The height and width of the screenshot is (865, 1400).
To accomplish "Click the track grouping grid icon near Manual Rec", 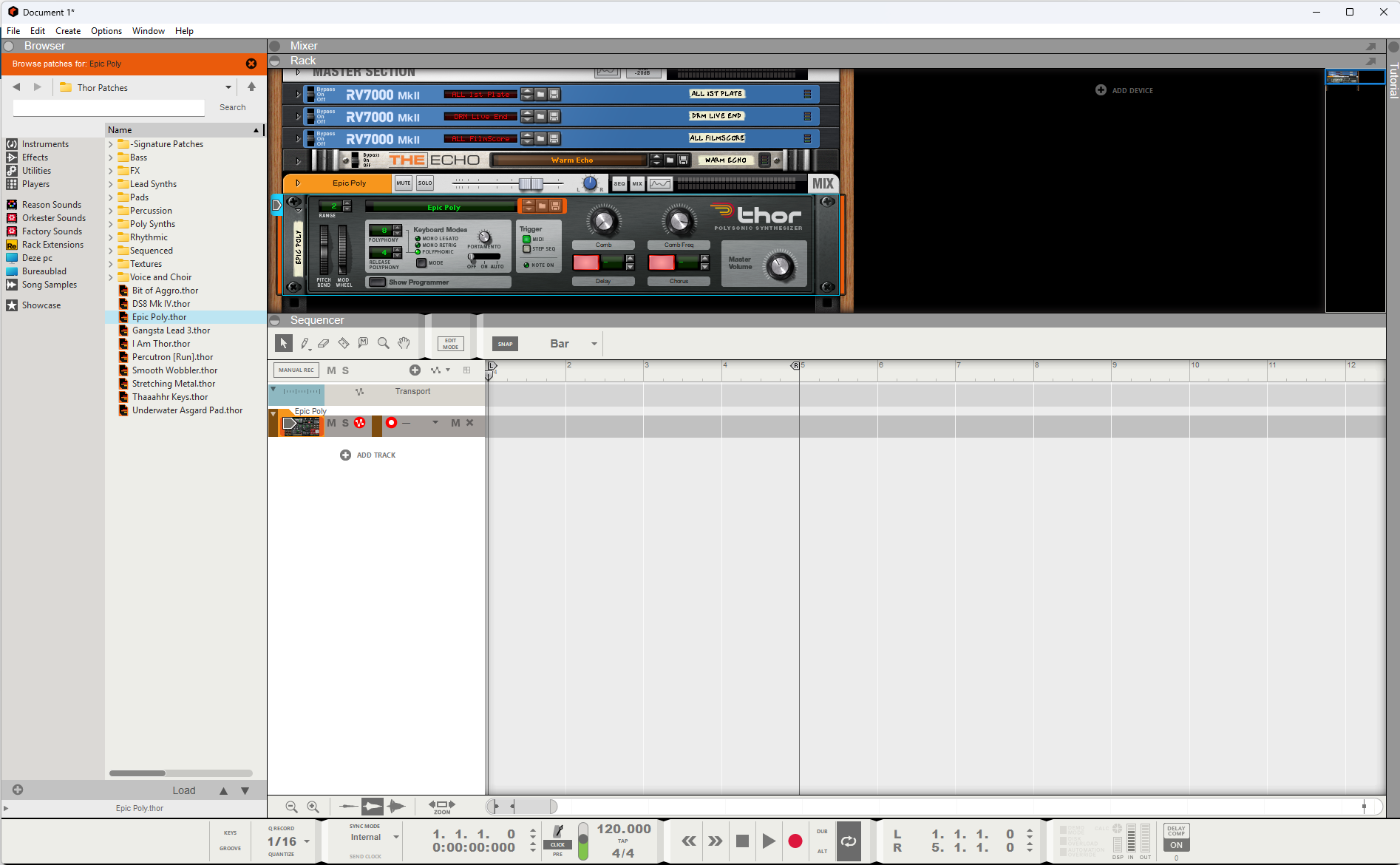I will point(467,370).
